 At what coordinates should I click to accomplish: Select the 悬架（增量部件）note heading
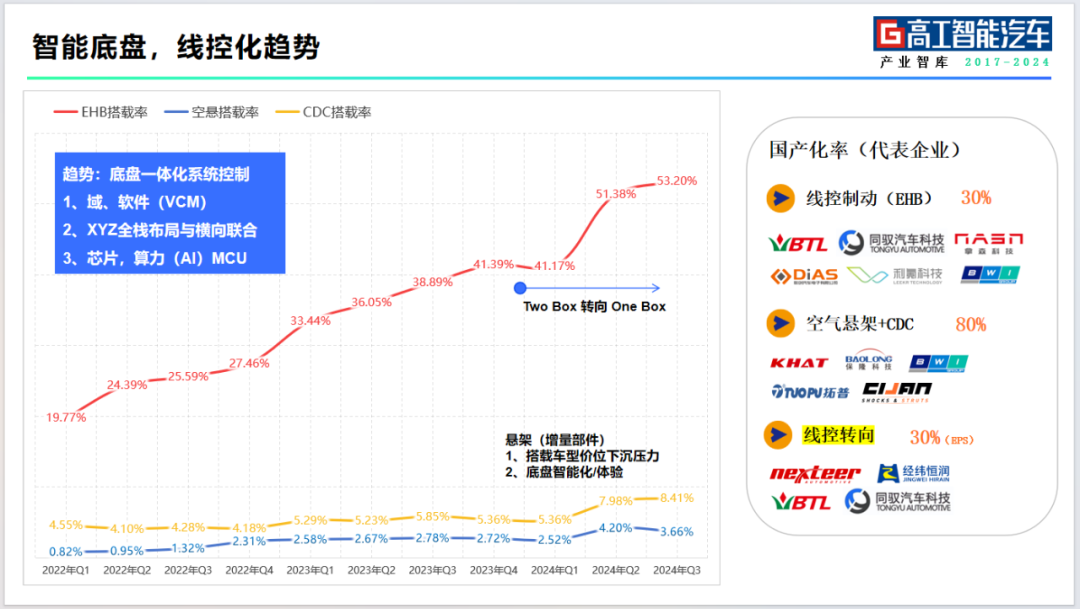(555, 440)
